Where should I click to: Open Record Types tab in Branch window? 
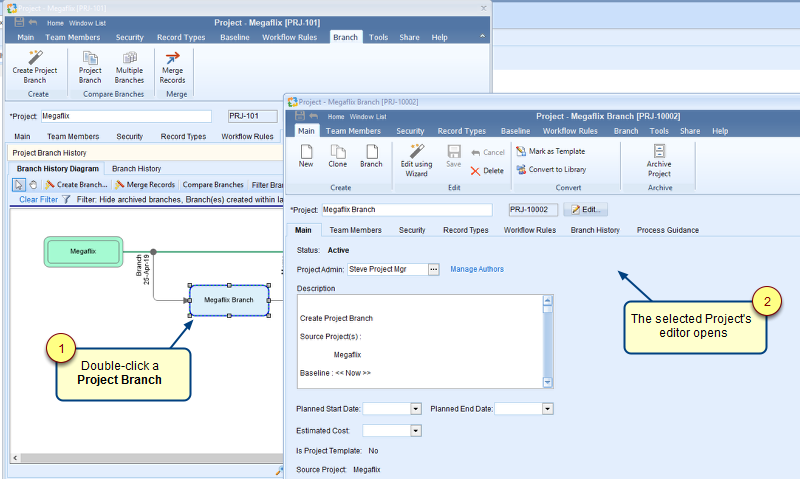[x=465, y=230]
